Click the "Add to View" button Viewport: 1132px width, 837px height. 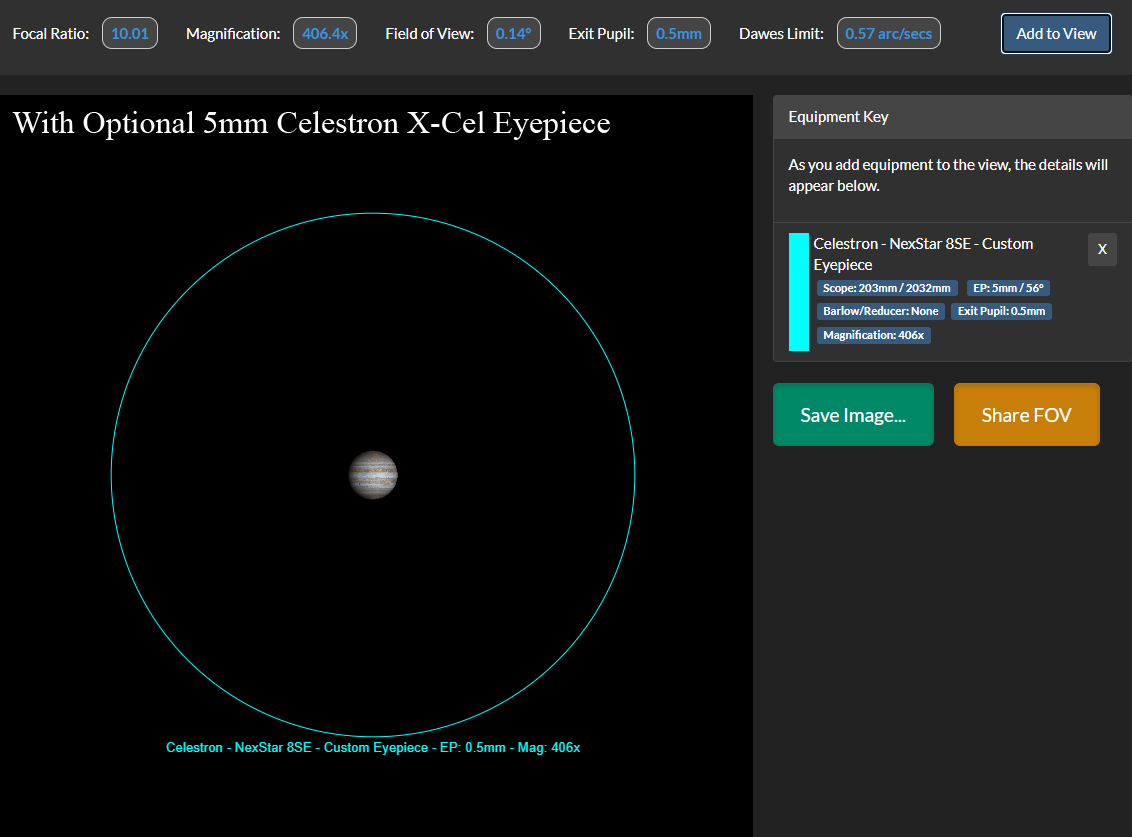pyautogui.click(x=1056, y=33)
